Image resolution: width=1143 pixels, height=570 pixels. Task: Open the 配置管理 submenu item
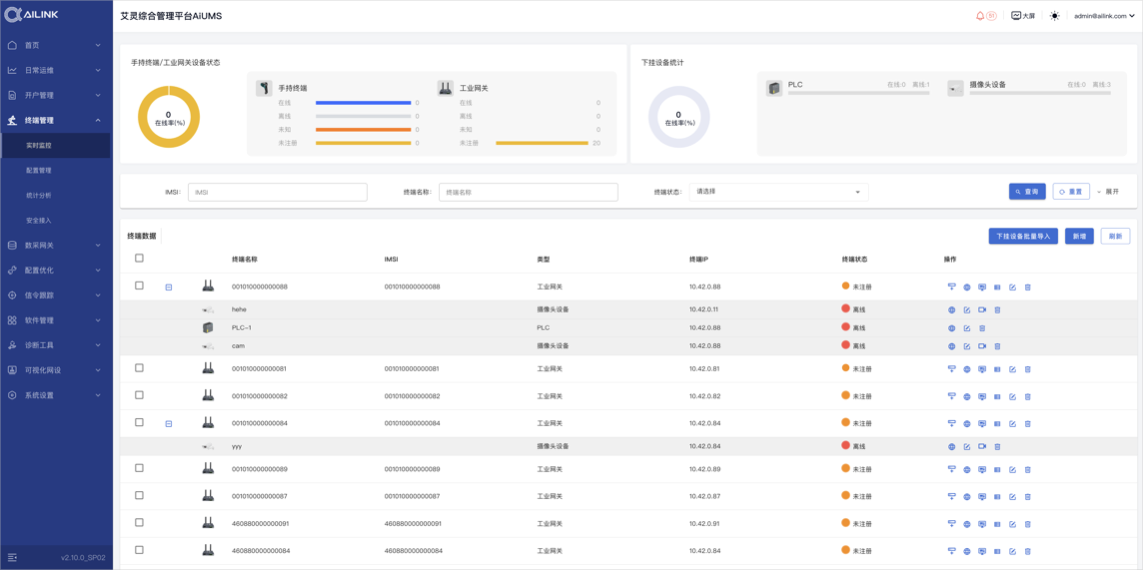(x=39, y=170)
